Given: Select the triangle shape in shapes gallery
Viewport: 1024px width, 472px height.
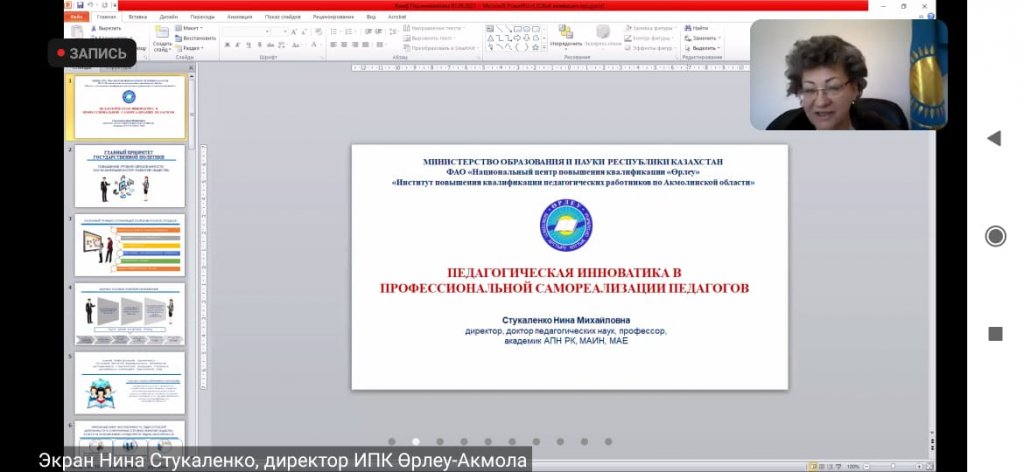Looking at the screenshot, I should coord(490,38).
